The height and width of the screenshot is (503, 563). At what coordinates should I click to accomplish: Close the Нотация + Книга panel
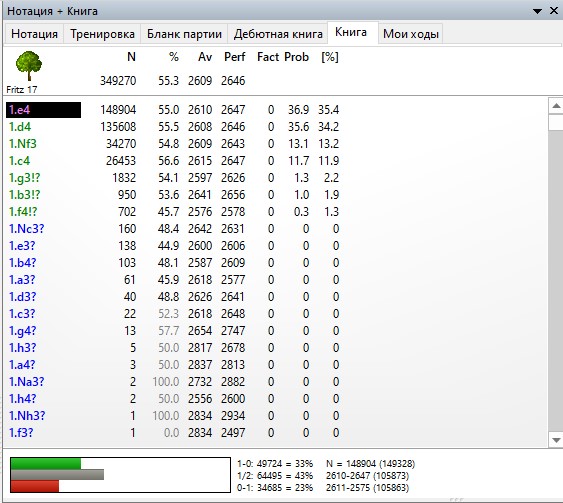[x=554, y=11]
